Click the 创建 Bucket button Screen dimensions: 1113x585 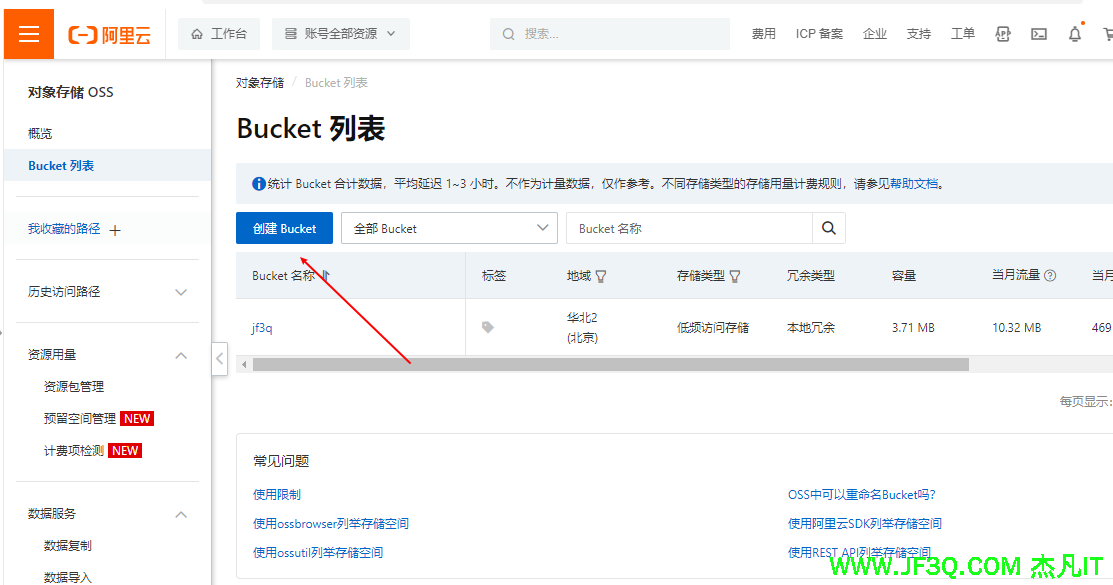pos(284,228)
